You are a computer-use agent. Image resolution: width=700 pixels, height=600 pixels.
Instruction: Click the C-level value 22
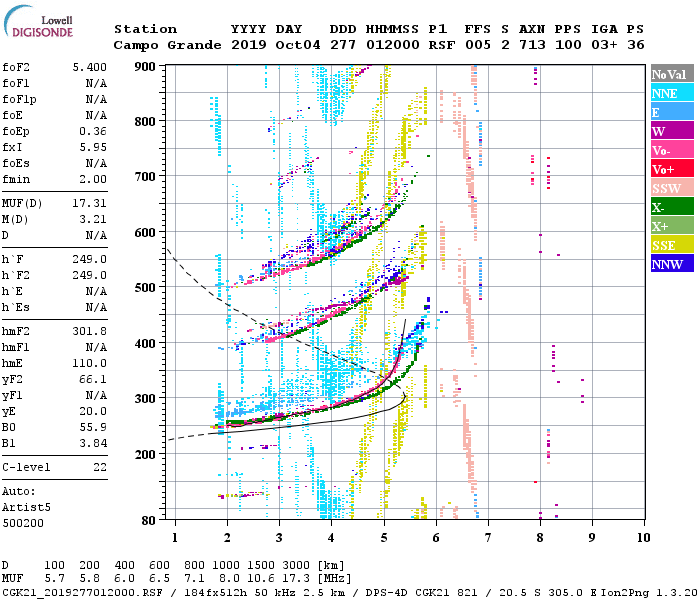[x=100, y=467]
